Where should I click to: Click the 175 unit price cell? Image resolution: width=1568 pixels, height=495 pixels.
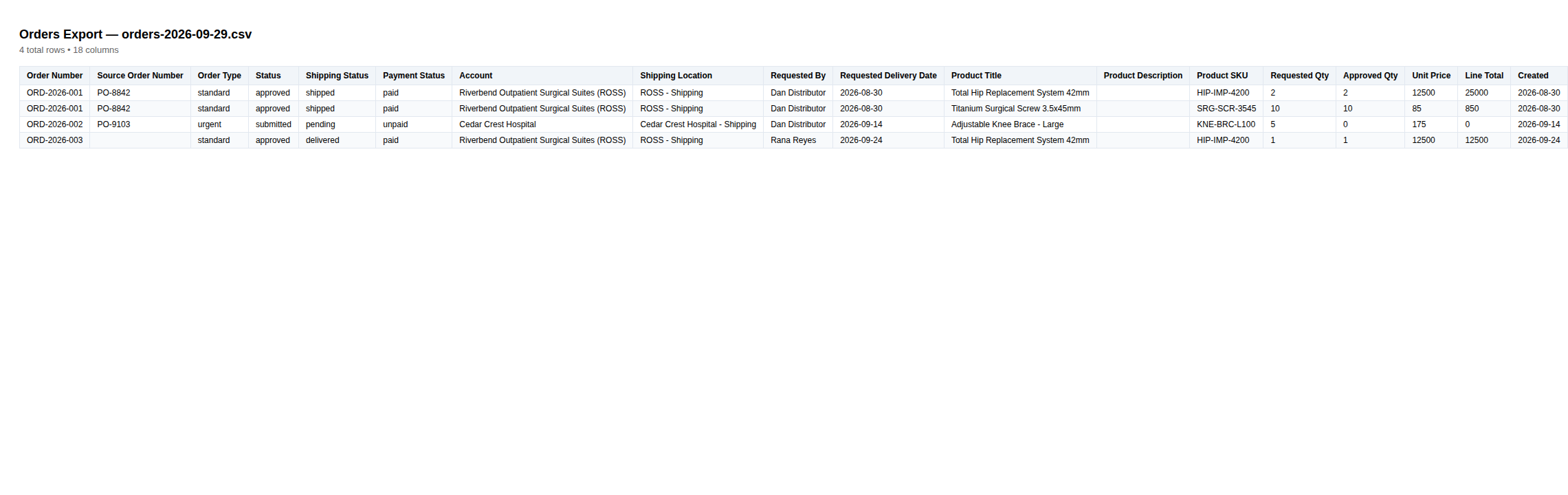pos(1431,124)
